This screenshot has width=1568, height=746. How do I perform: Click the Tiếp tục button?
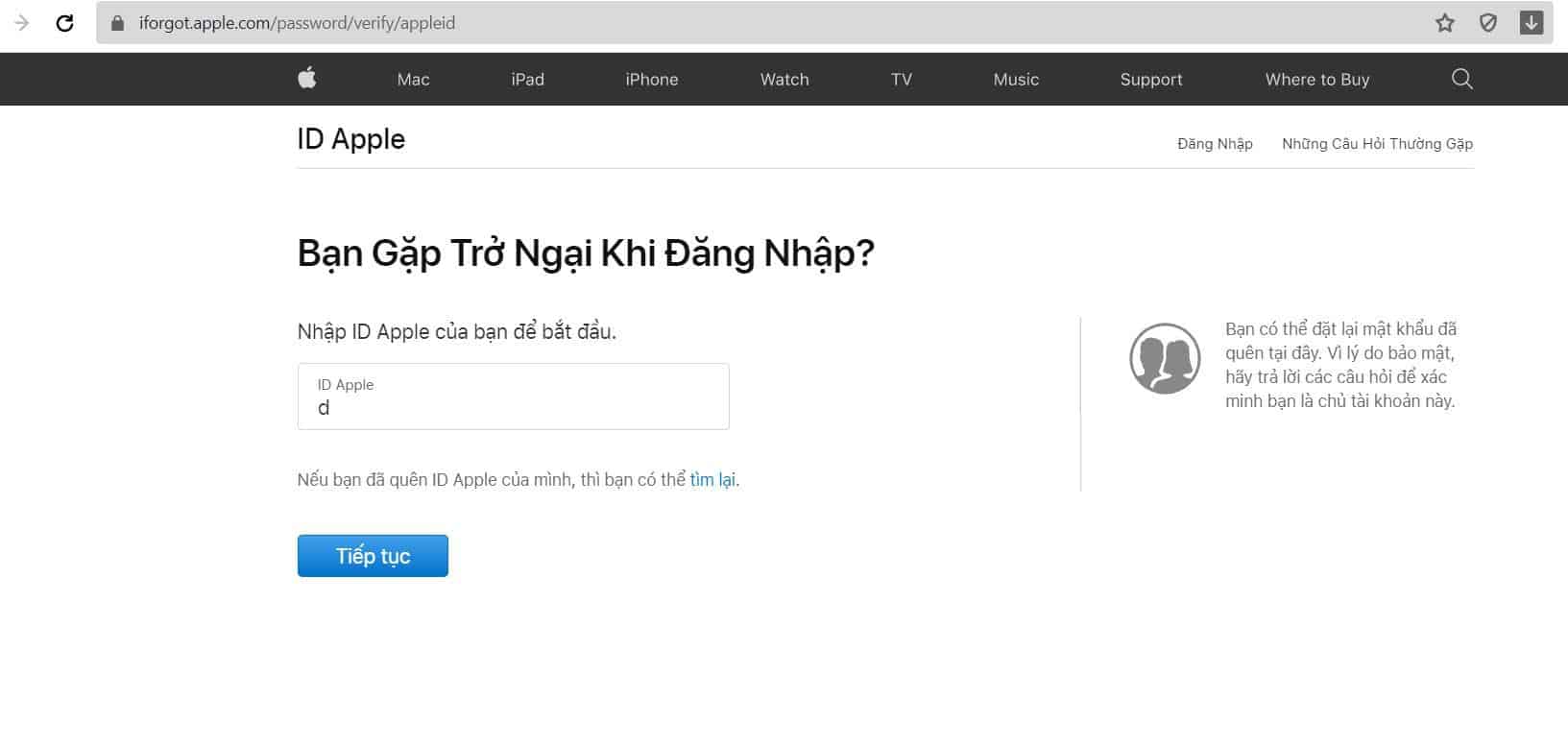click(373, 556)
